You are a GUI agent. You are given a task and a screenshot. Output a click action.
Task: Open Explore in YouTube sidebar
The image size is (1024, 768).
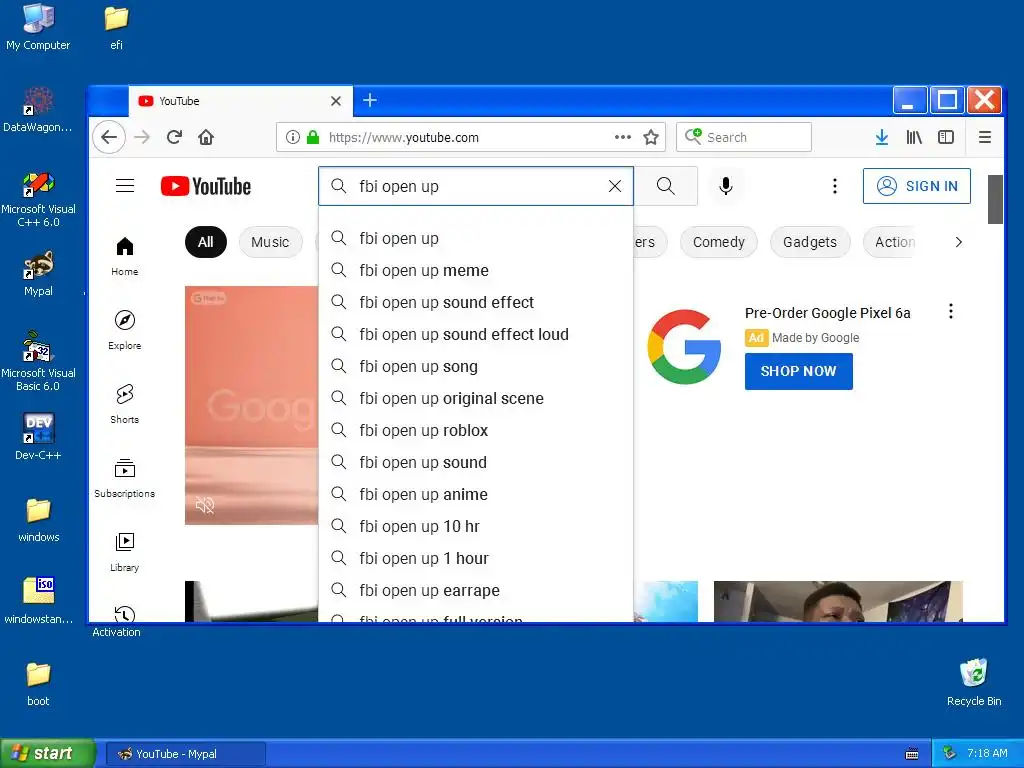tap(125, 330)
